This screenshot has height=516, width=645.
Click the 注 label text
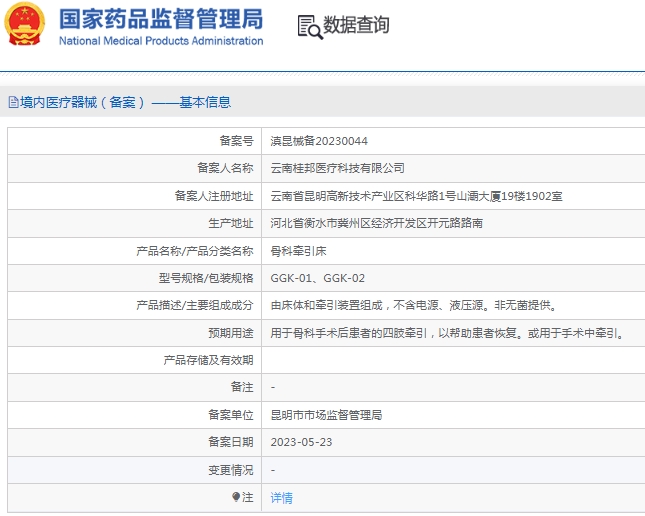click(x=248, y=497)
